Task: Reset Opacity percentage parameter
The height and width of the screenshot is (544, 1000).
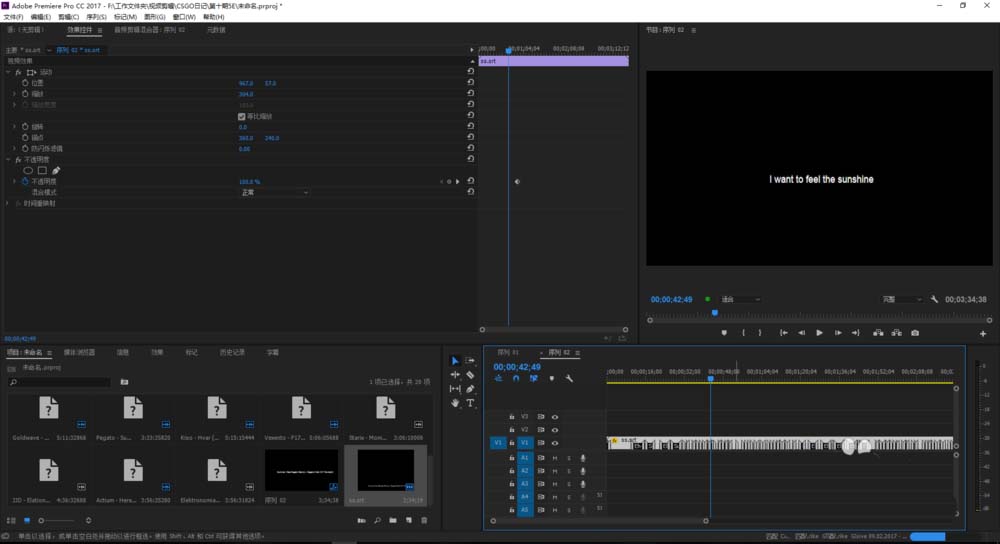Action: click(x=471, y=181)
